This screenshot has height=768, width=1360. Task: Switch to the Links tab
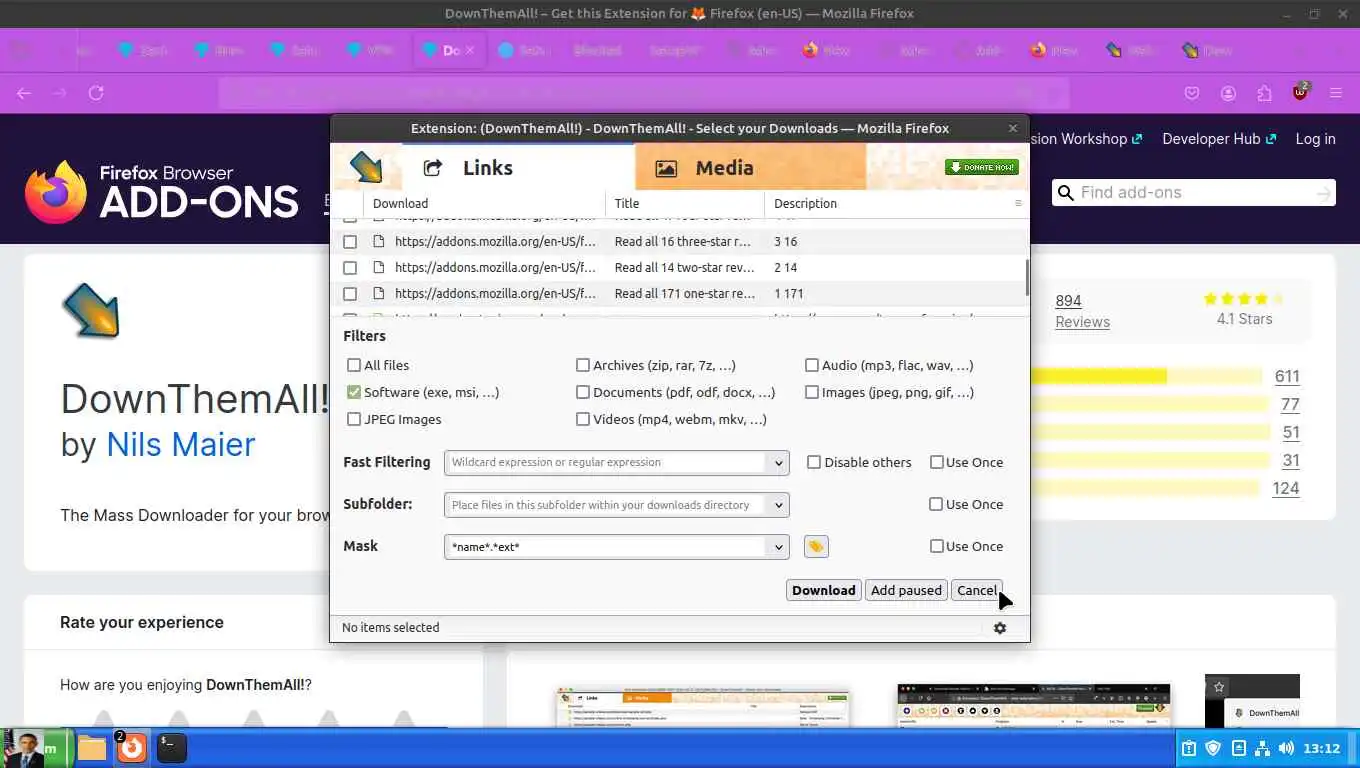click(518, 167)
